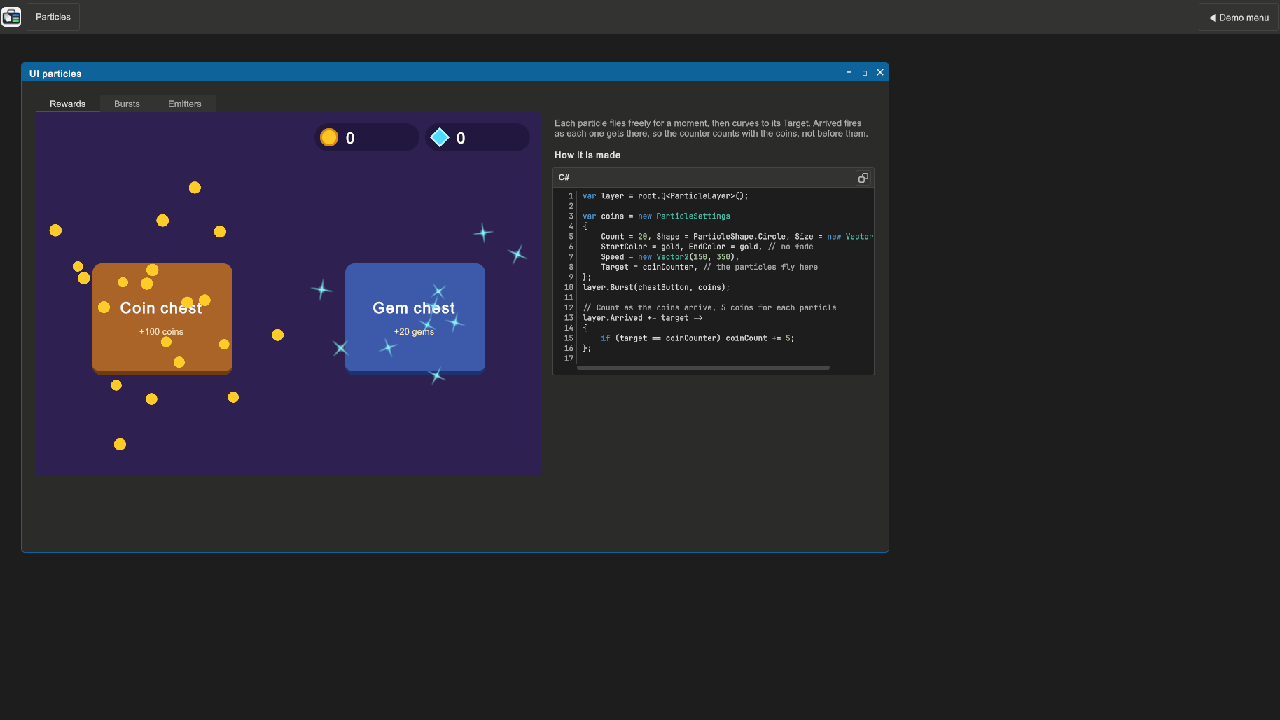Click code line "if (target == coinCounter)"
This screenshot has height=720, width=1280.
(x=697, y=338)
